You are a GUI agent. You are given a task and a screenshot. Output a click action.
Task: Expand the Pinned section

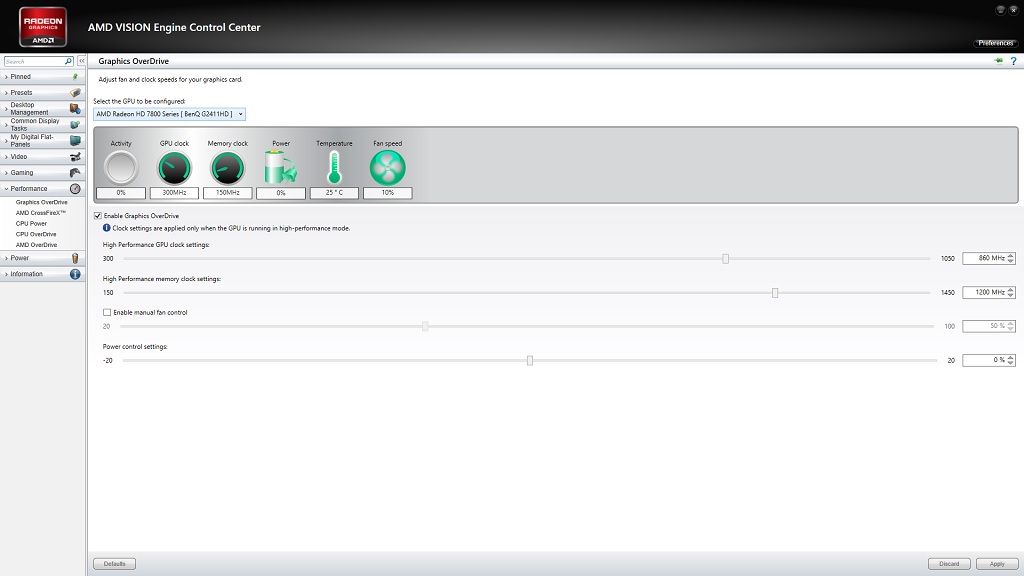click(x=42, y=76)
